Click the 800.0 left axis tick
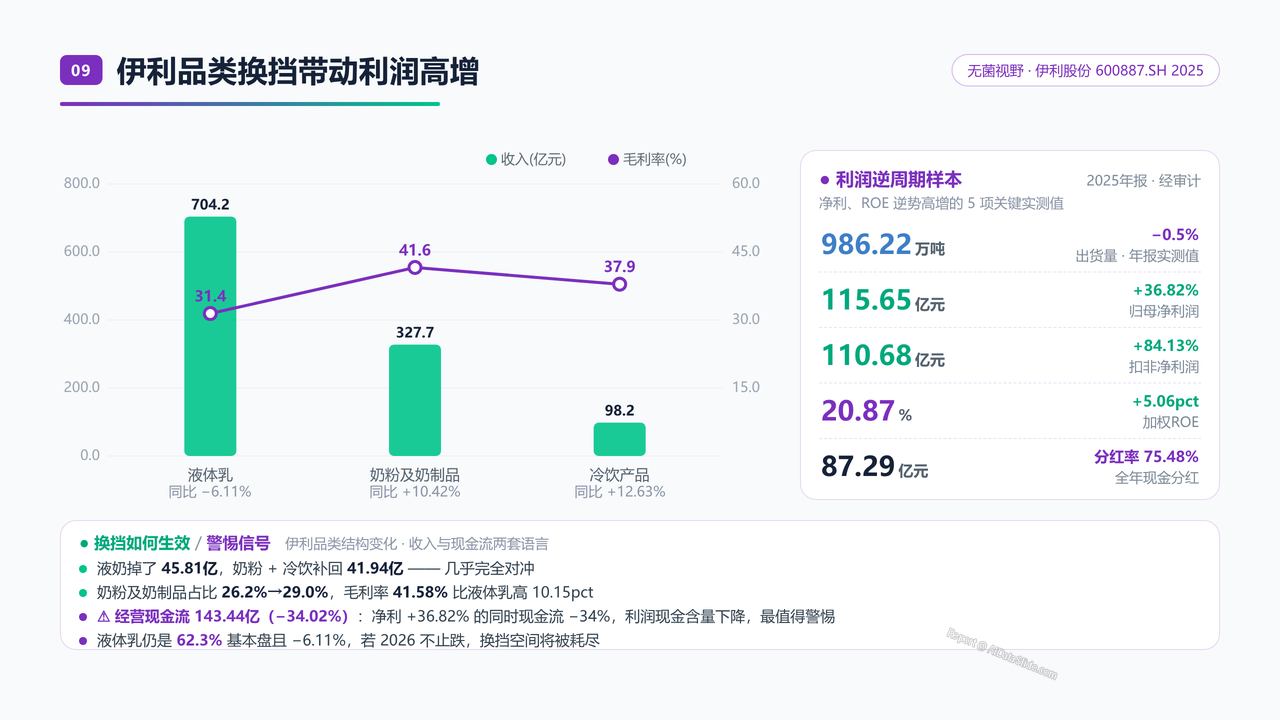This screenshot has width=1280, height=720. coord(82,183)
